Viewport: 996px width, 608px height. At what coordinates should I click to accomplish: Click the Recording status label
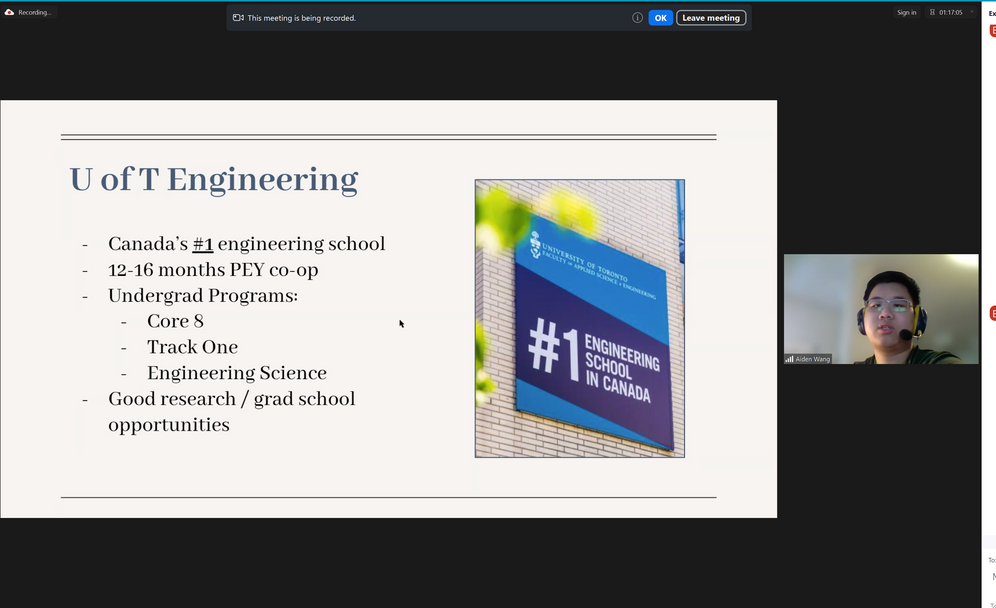click(x=34, y=12)
